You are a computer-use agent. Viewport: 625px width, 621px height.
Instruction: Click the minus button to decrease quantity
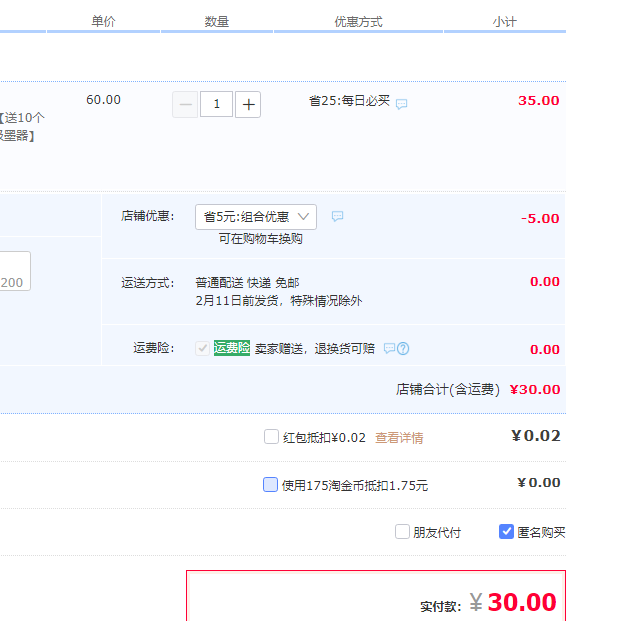[x=185, y=104]
